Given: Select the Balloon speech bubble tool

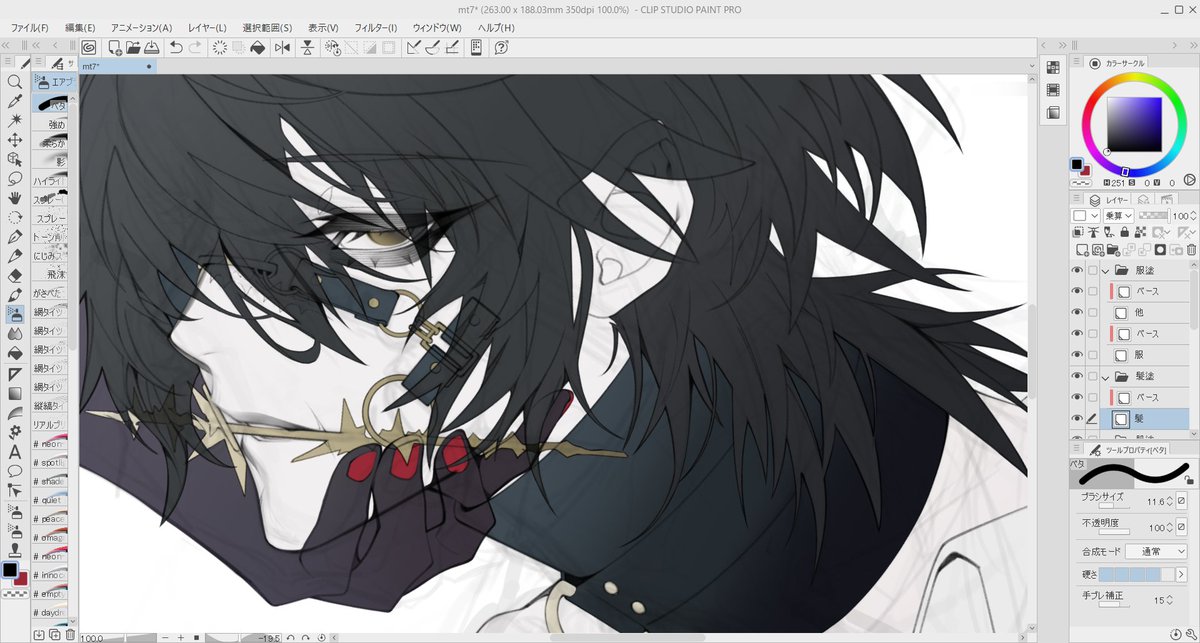Looking at the screenshot, I should tap(15, 470).
